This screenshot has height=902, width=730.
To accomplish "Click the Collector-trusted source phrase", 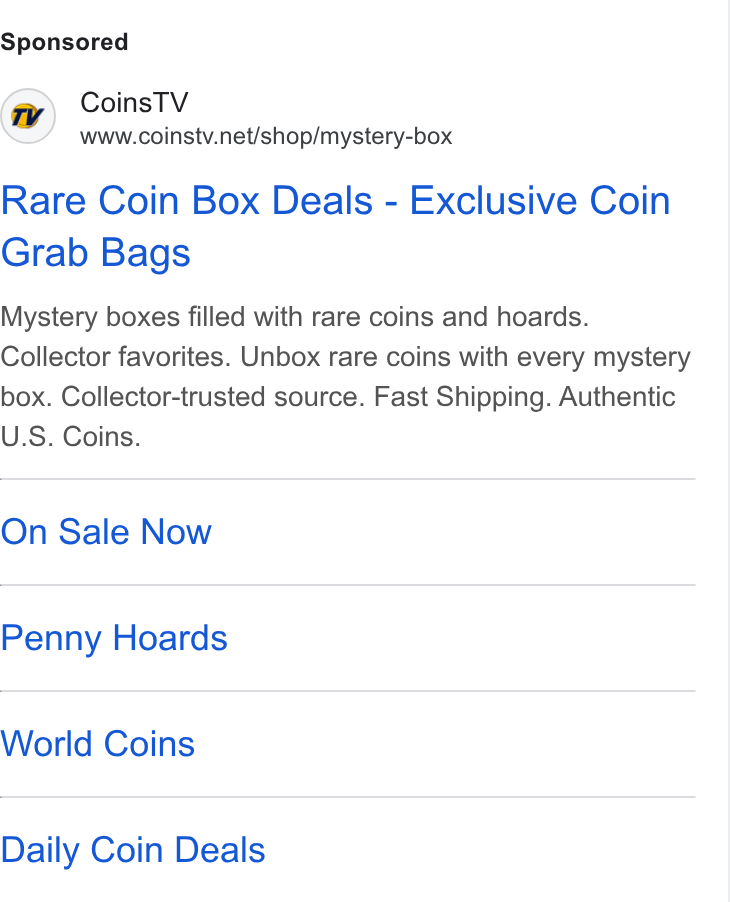I will [213, 397].
